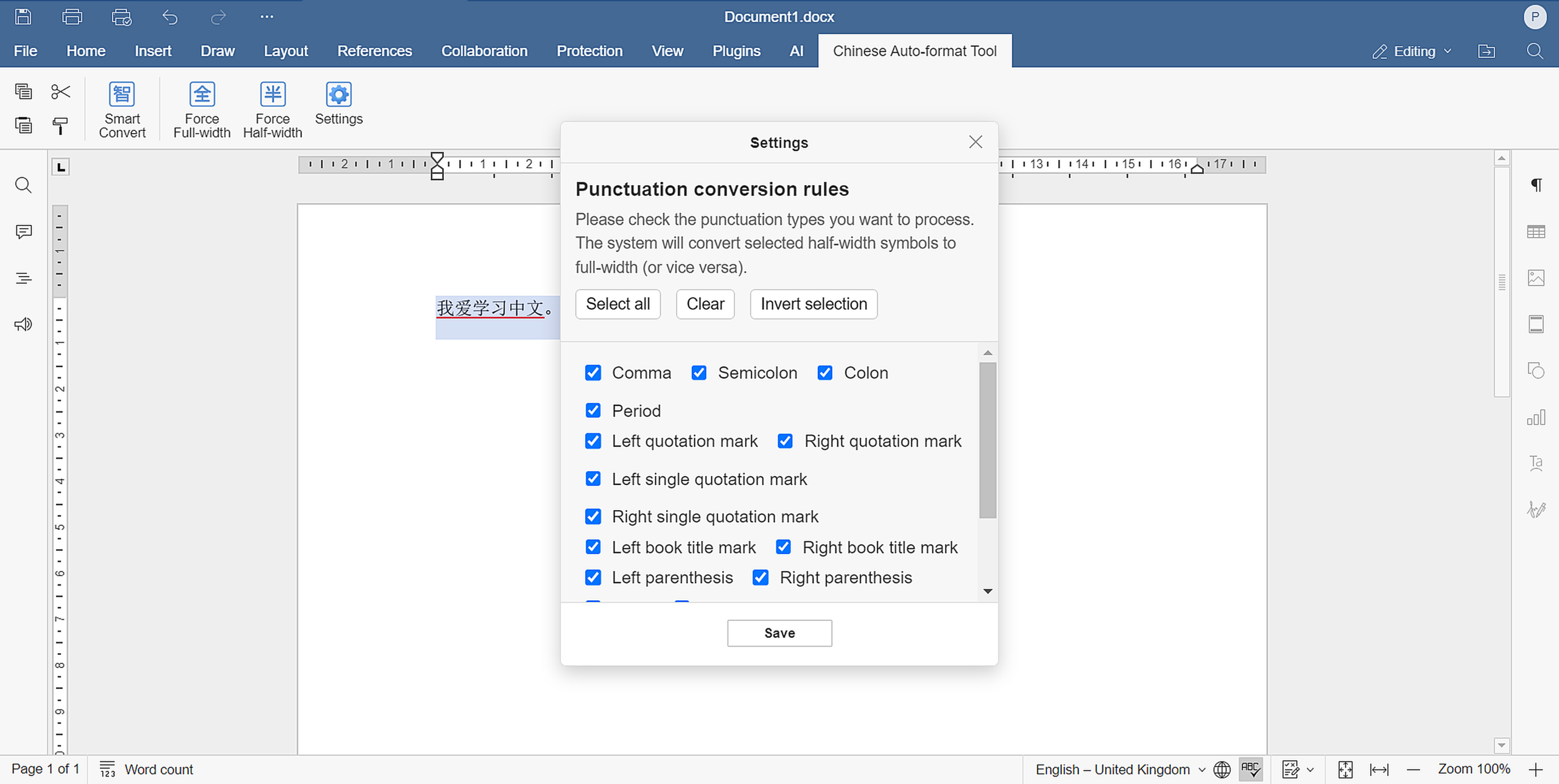Click the Save document icon
Image resolution: width=1559 pixels, height=784 pixels.
point(23,17)
